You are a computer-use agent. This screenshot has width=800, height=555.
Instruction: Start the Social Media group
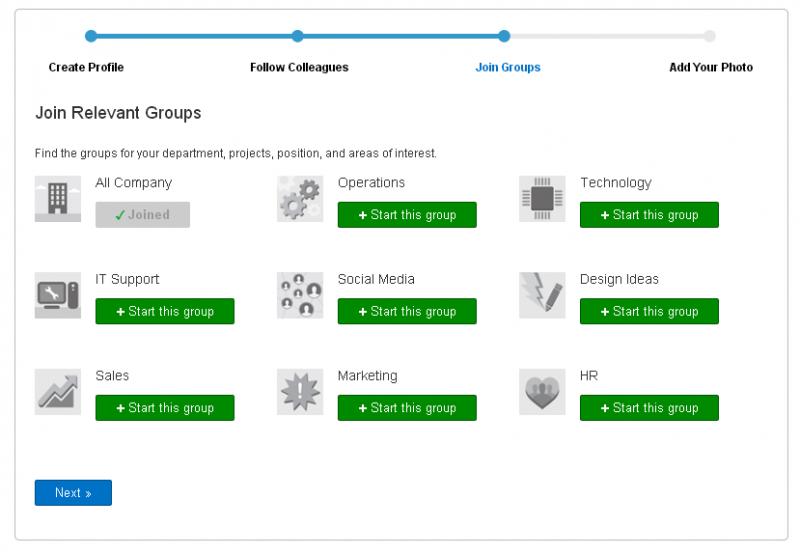pyautogui.click(x=407, y=311)
